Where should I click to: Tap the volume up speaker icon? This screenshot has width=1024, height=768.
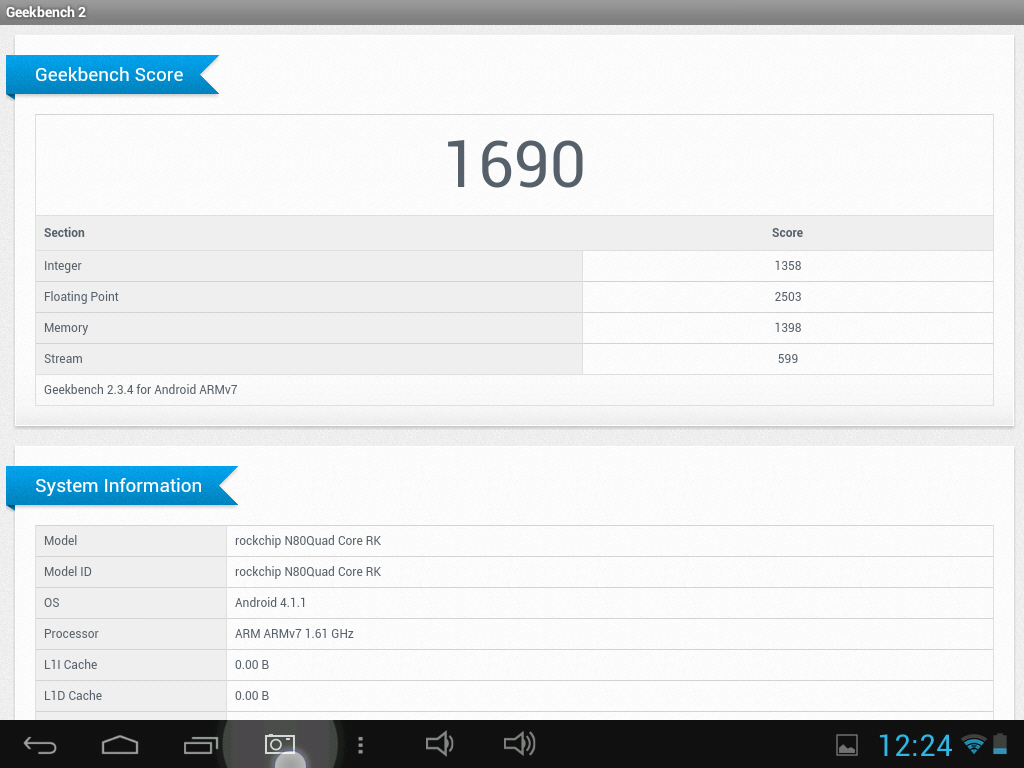(520, 744)
